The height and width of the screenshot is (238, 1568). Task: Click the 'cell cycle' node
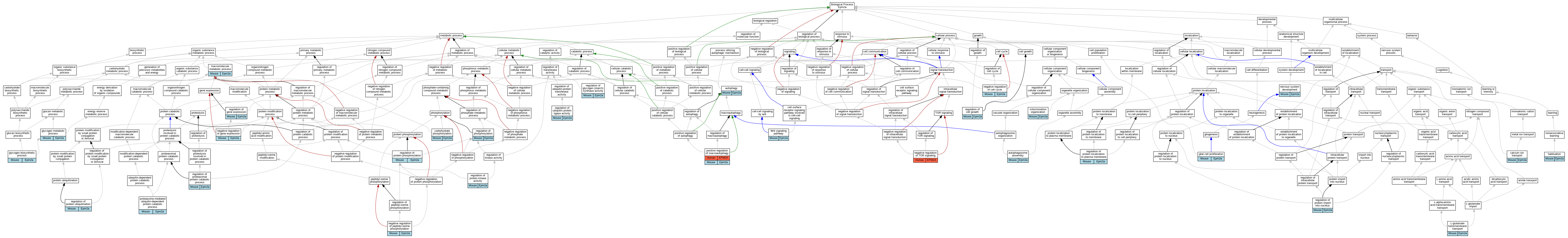pos(1002,52)
